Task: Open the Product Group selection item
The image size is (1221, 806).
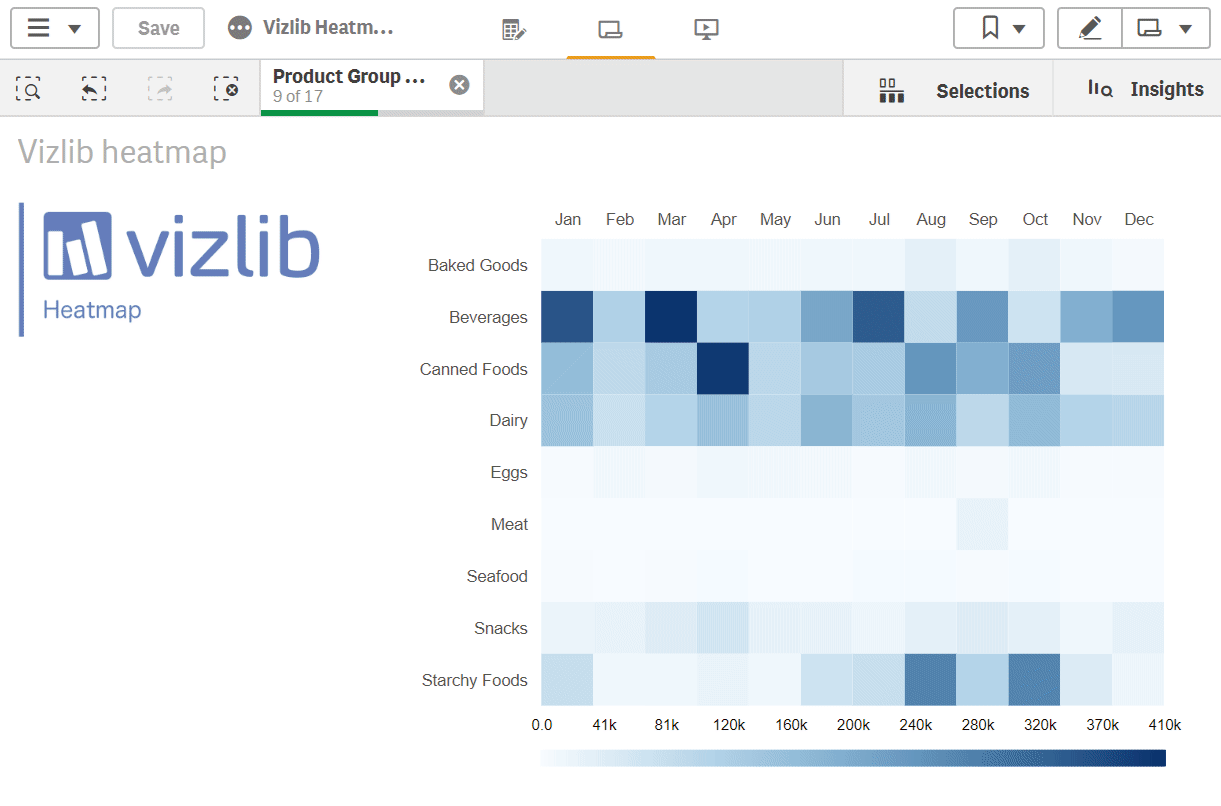Action: [x=349, y=86]
